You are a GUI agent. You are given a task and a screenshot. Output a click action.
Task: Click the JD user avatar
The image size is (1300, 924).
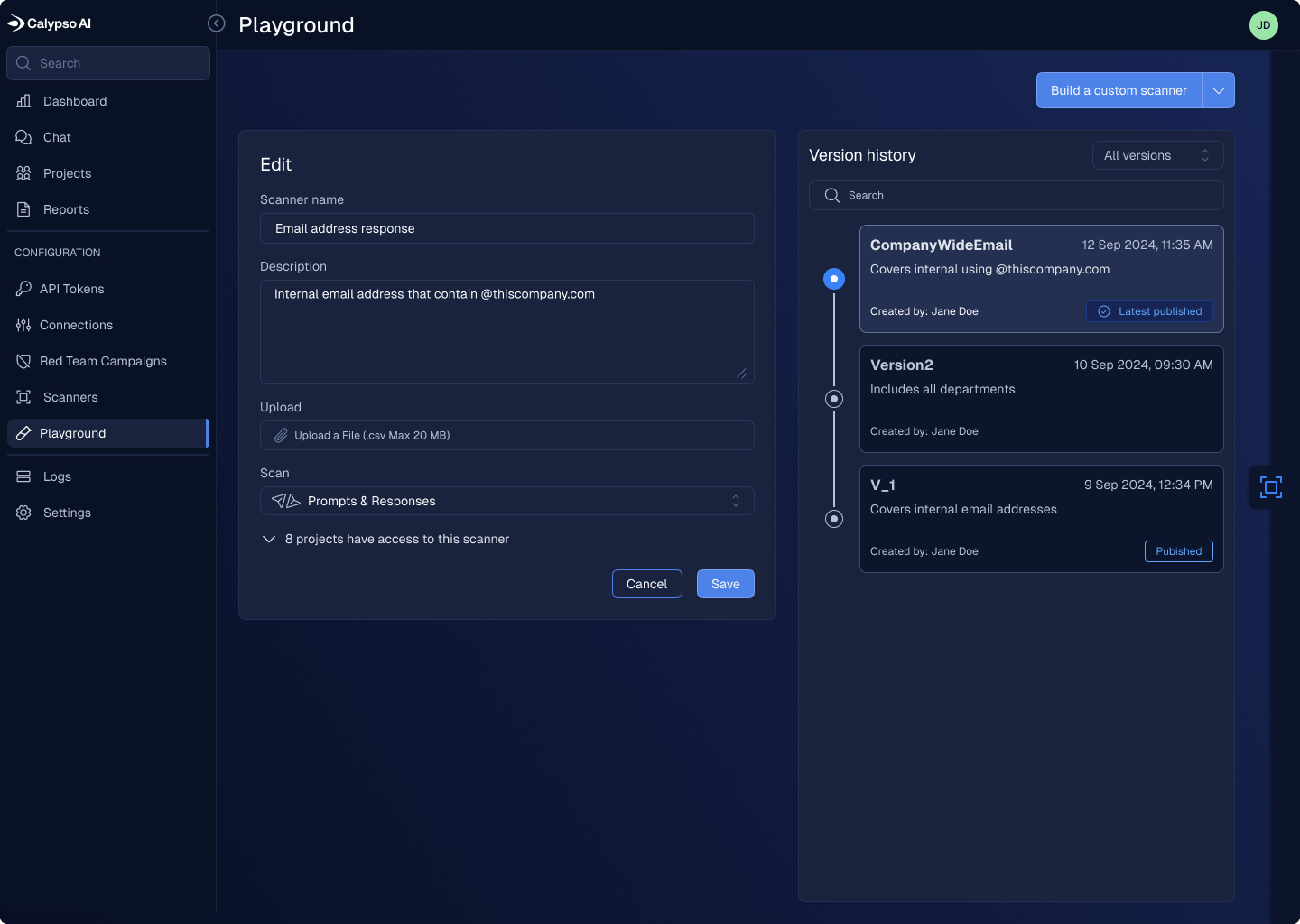pos(1263,25)
